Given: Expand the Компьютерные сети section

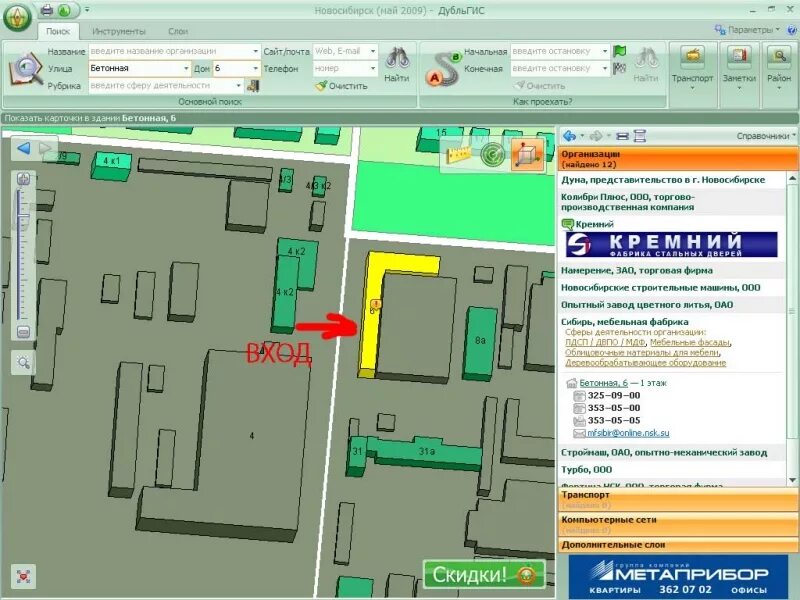Looking at the screenshot, I should (678, 524).
